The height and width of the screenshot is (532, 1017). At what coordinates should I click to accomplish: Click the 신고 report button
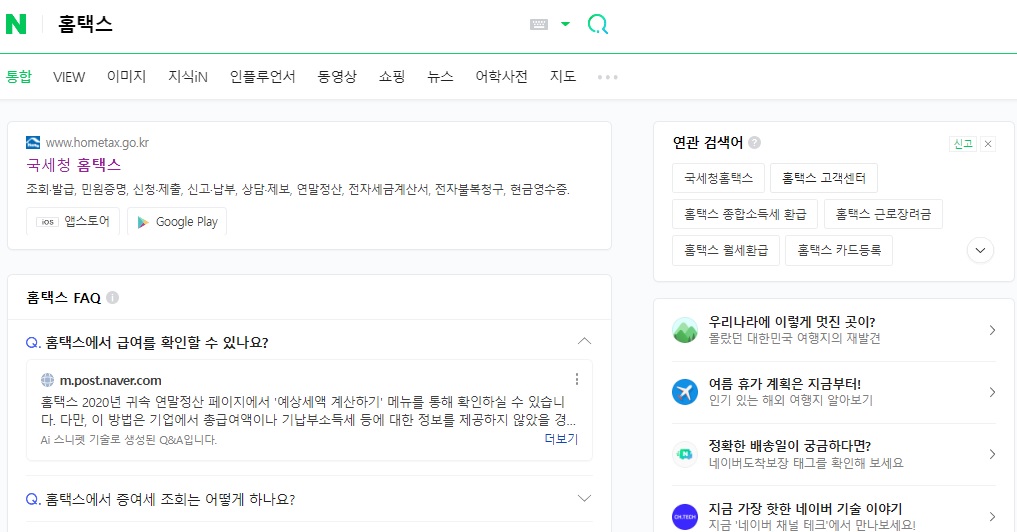[963, 143]
